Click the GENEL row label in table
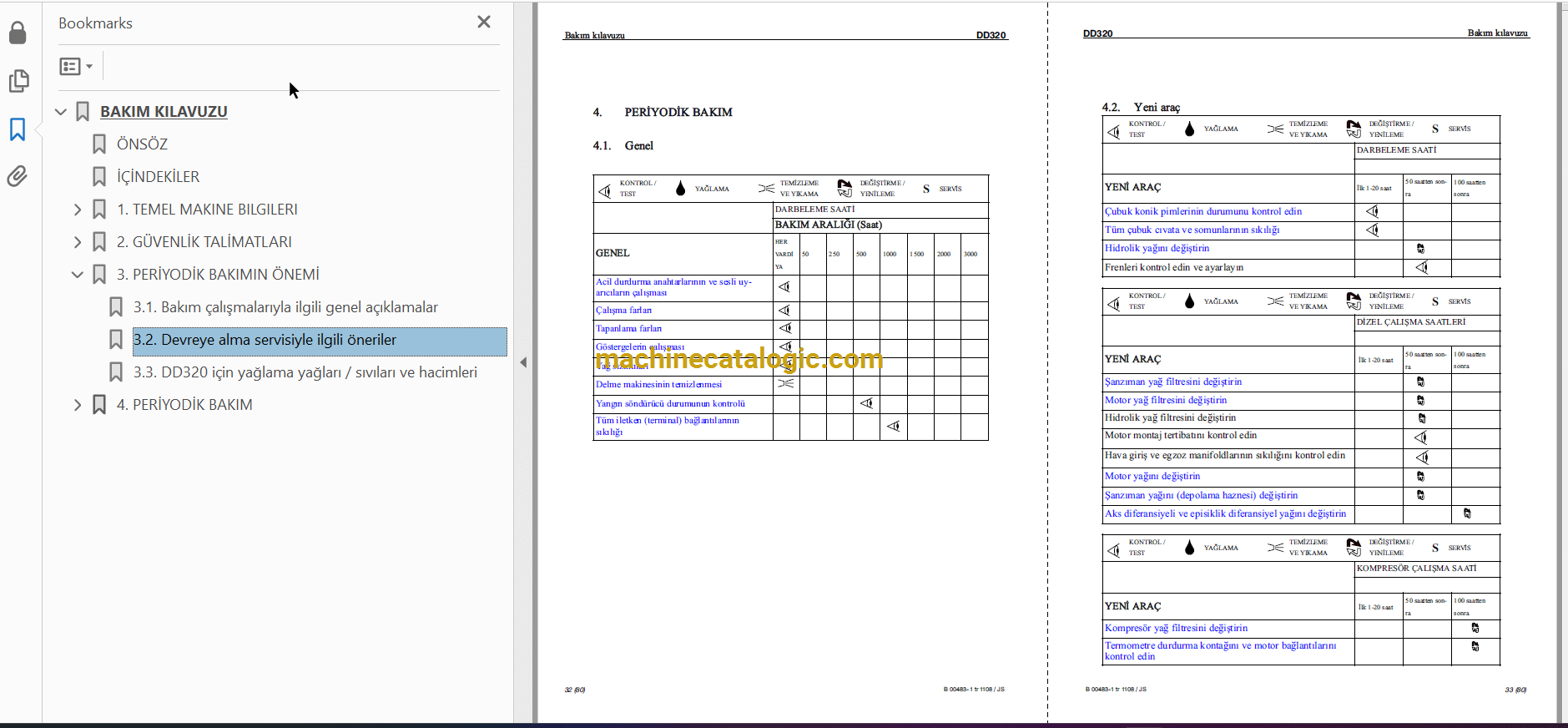The width and height of the screenshot is (1568, 728). pos(613,253)
